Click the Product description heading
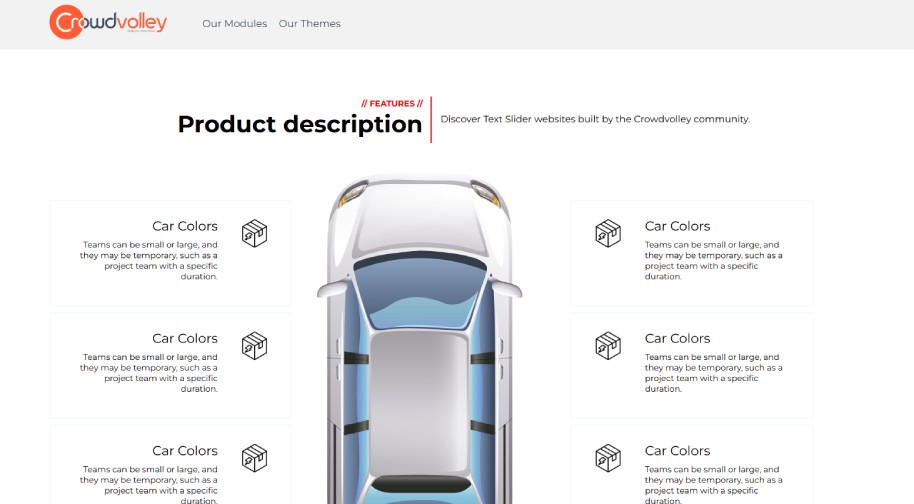914x504 pixels. coord(299,125)
